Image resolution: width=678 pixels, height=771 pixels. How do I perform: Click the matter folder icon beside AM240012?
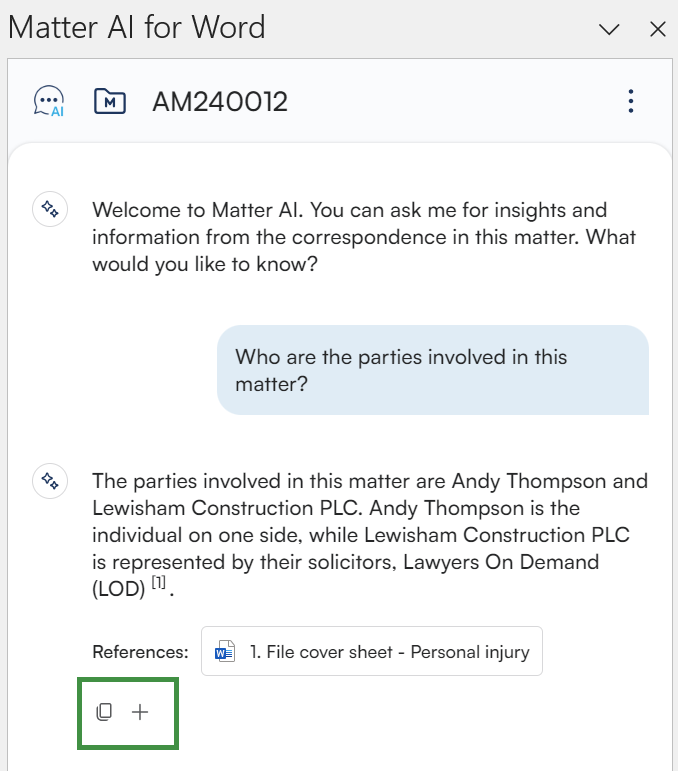coord(109,101)
